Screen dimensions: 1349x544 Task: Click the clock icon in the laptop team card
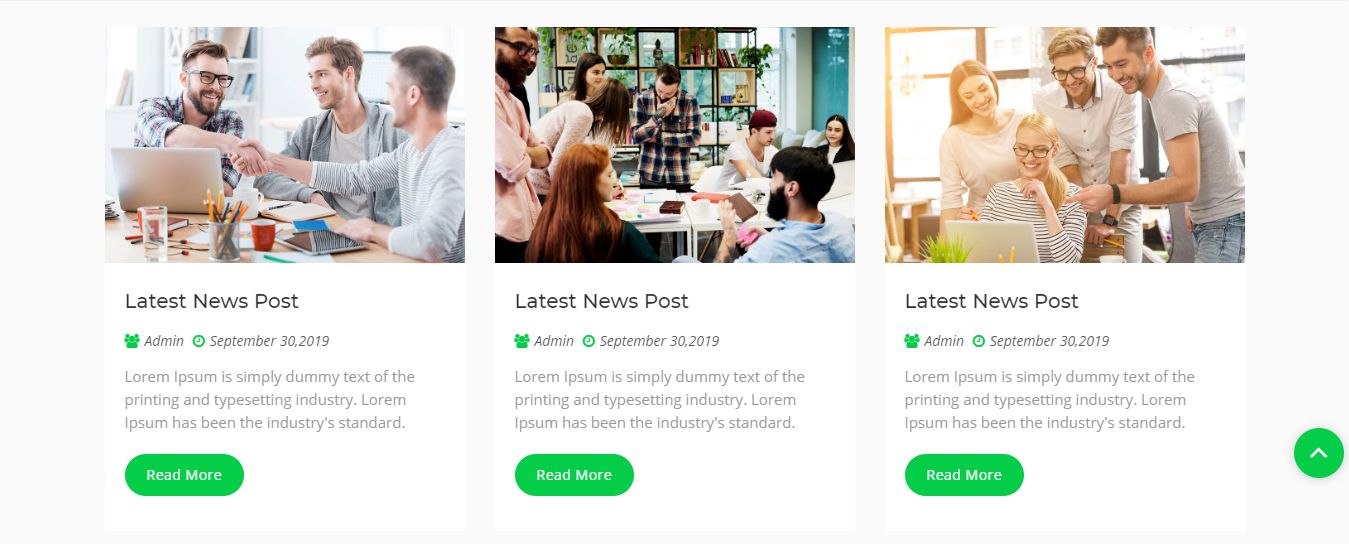[978, 341]
